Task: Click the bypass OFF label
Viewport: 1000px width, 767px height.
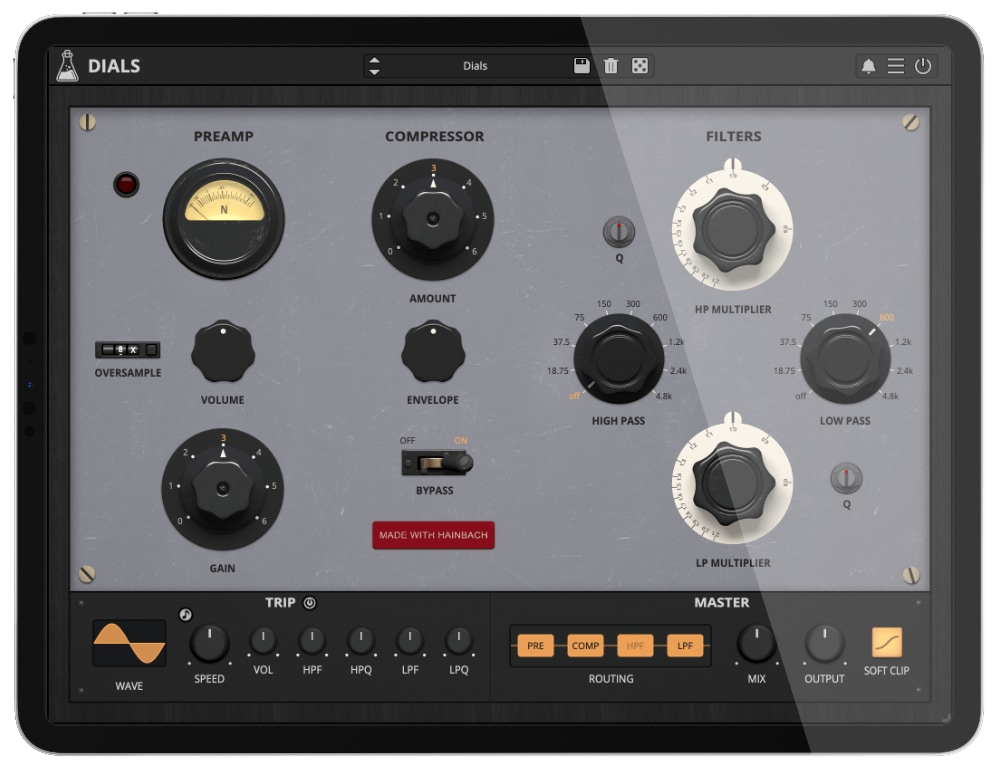Action: pos(407,441)
